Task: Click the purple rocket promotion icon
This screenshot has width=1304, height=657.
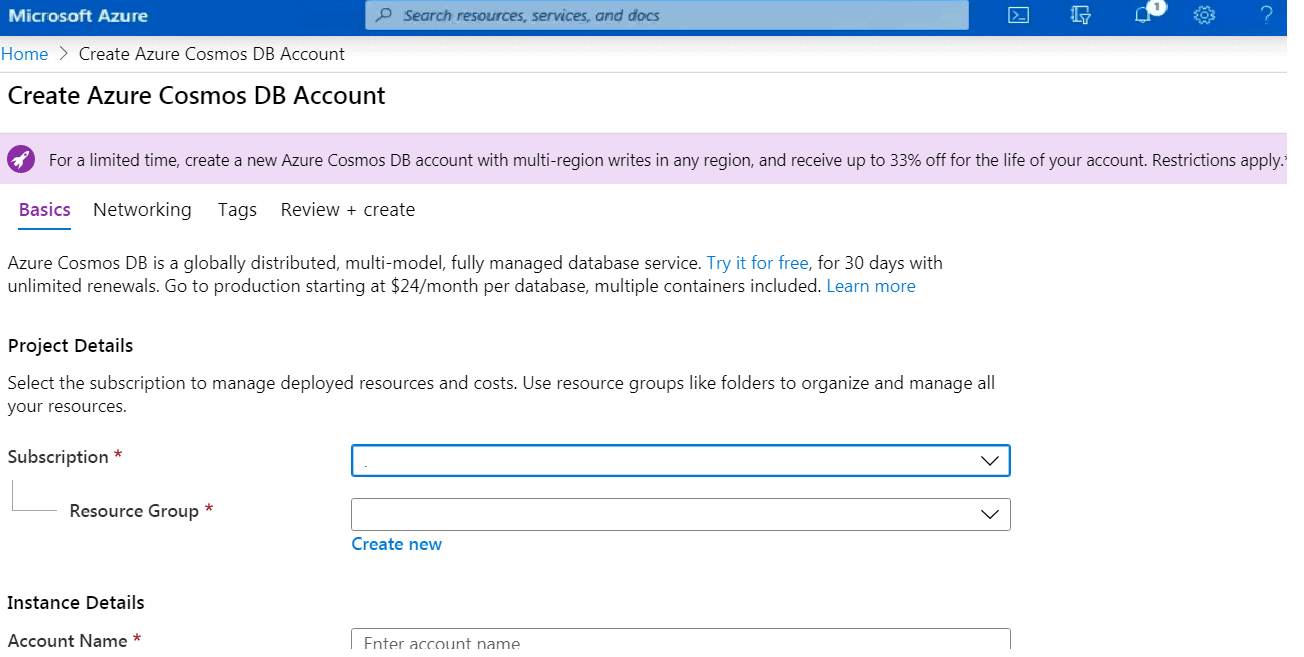Action: [21, 159]
